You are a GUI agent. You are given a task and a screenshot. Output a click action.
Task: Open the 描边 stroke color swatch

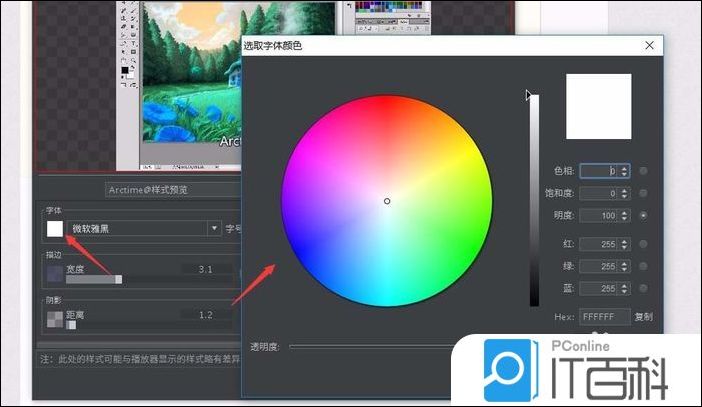[55, 274]
